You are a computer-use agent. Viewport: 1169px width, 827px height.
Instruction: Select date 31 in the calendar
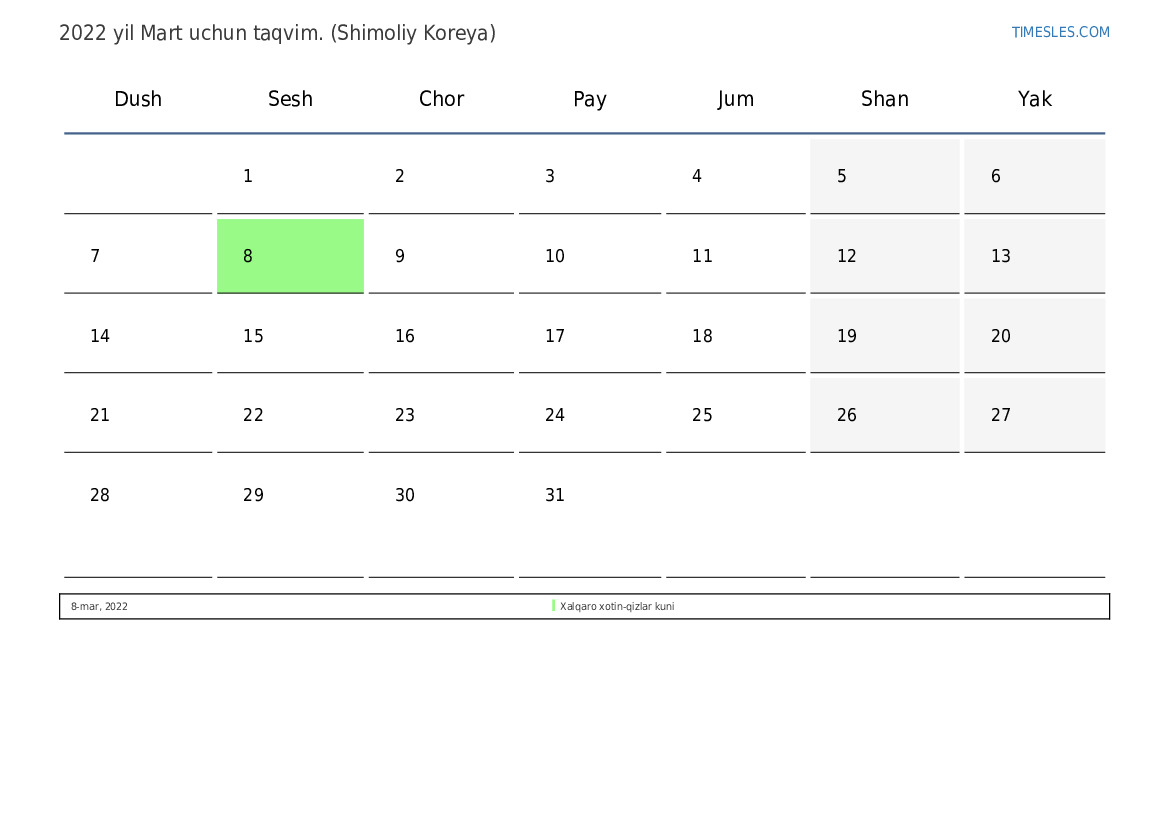pos(590,518)
